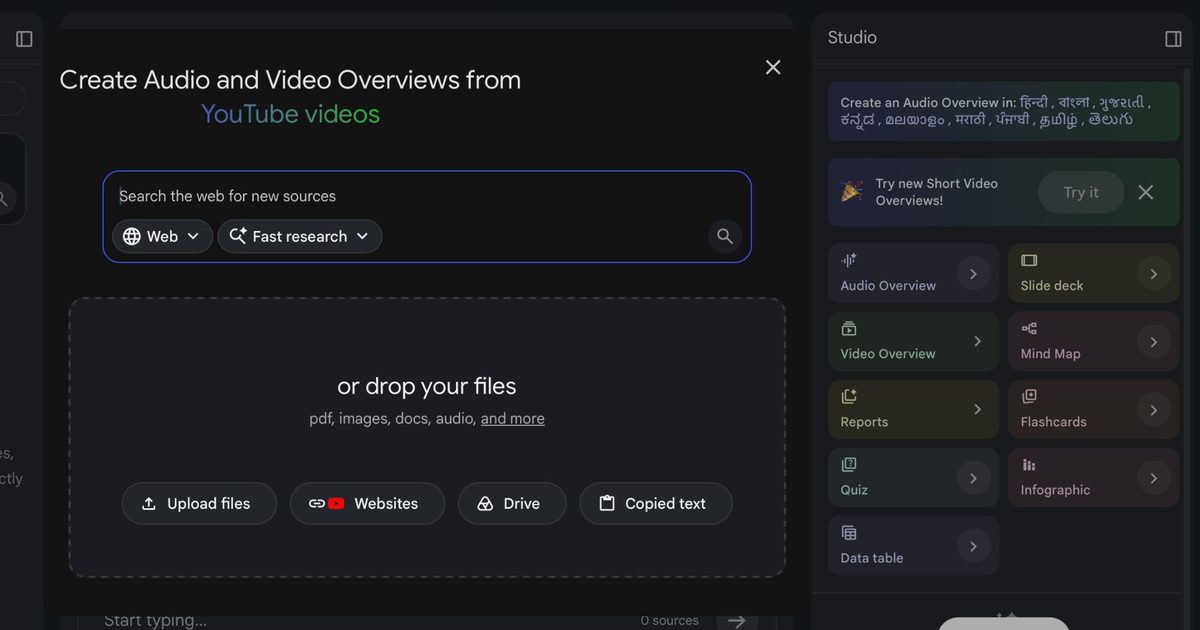Click the Data table grid icon
The image size is (1200, 630).
[x=849, y=532]
